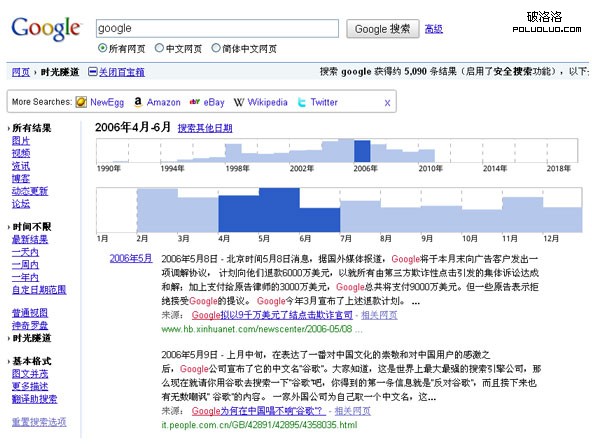
Task: Open result Google为何在中国唱不响“谷歌”?
Action: tap(258, 411)
